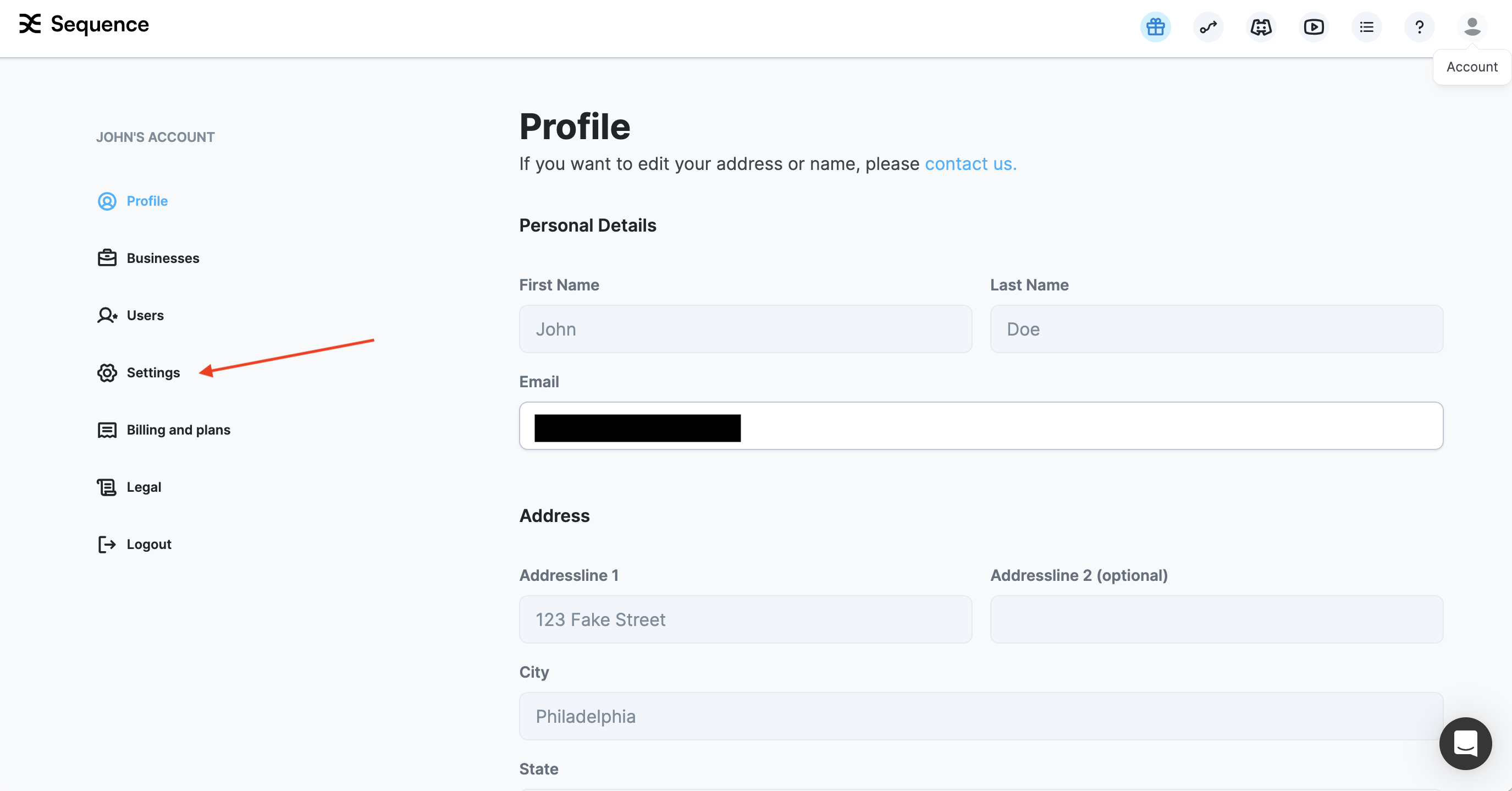Click the City field showing Philadelphia
The width and height of the screenshot is (1512, 791).
pos(981,716)
